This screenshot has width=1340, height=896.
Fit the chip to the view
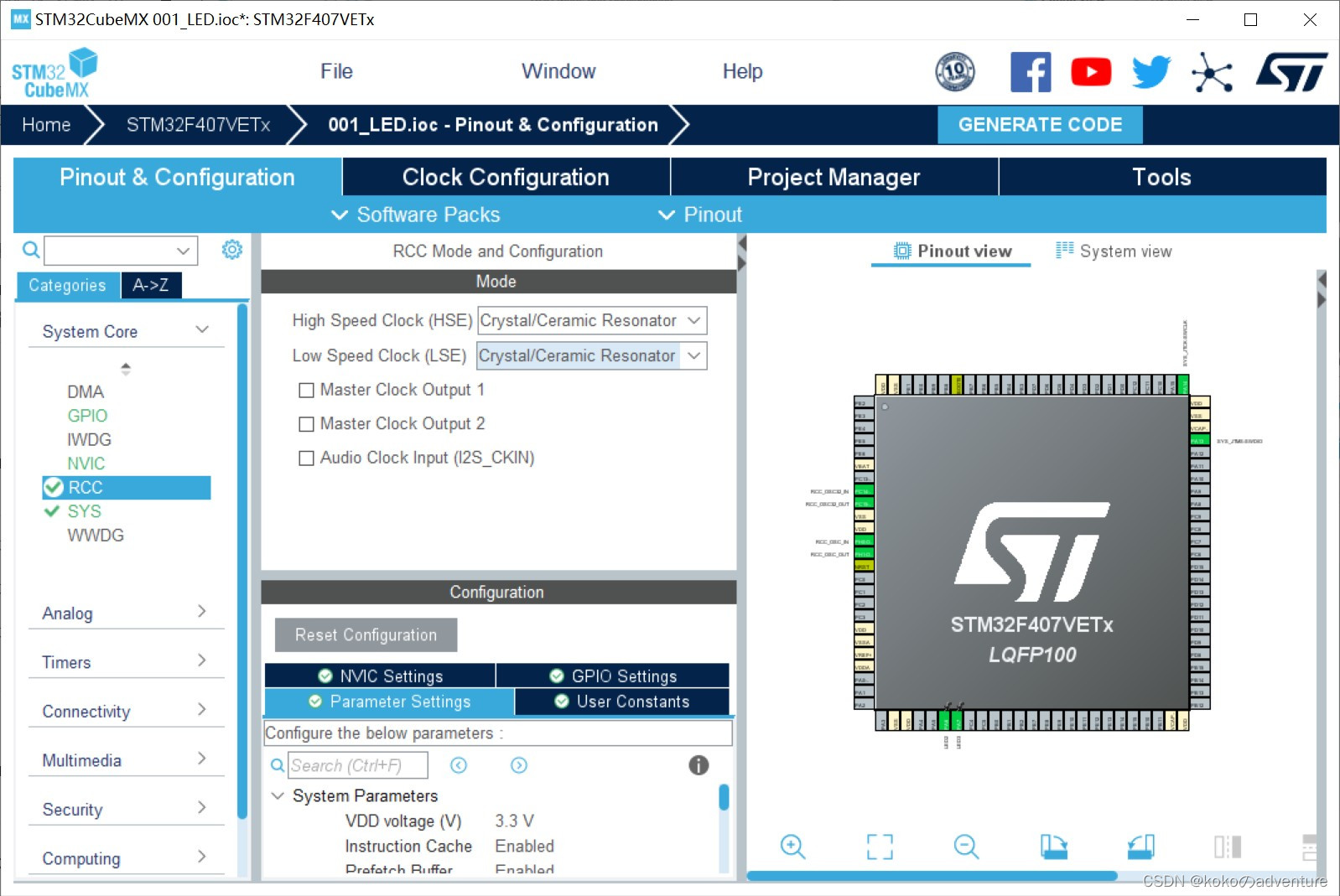[x=880, y=847]
